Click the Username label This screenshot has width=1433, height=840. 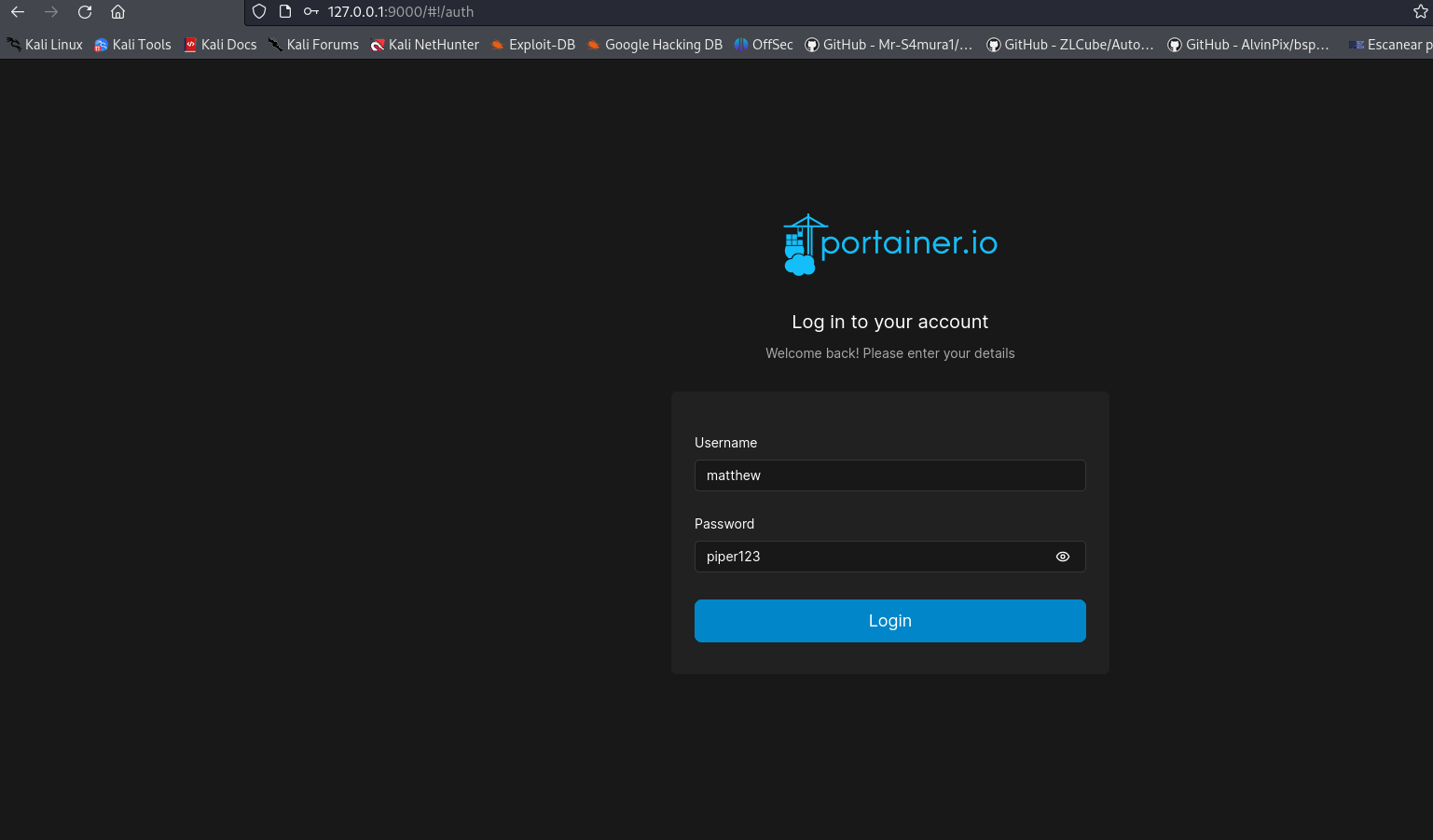pos(725,443)
